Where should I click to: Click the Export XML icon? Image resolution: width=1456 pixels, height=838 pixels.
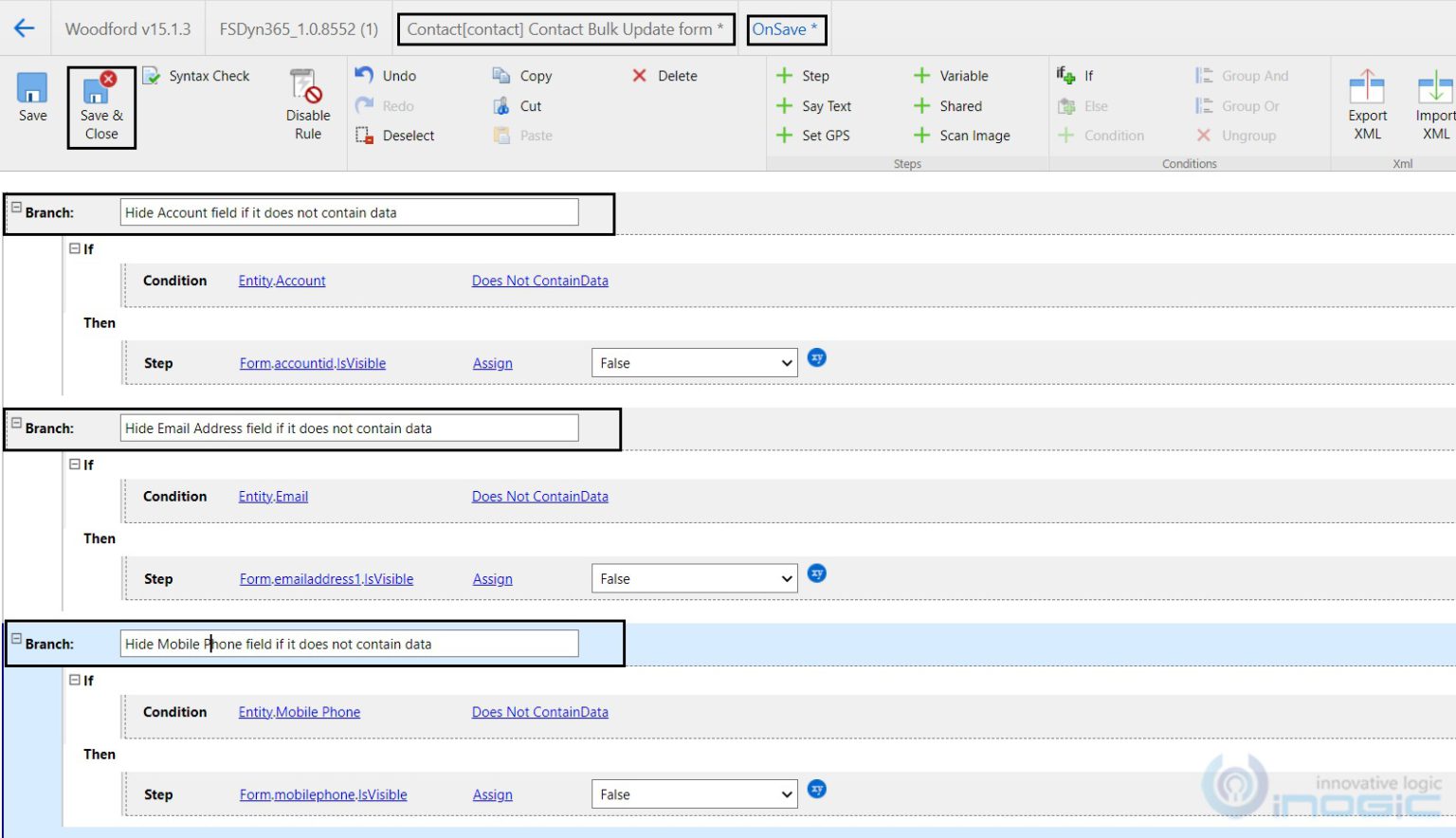[x=1366, y=102]
